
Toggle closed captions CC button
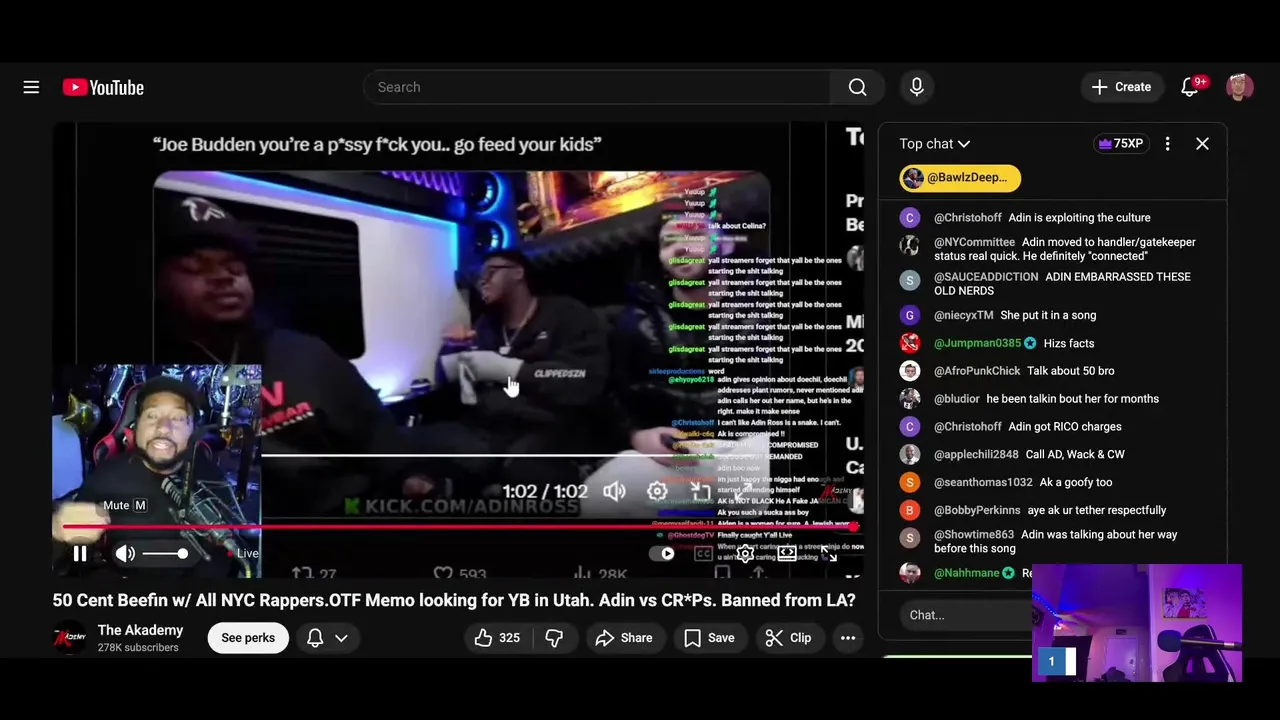(703, 553)
